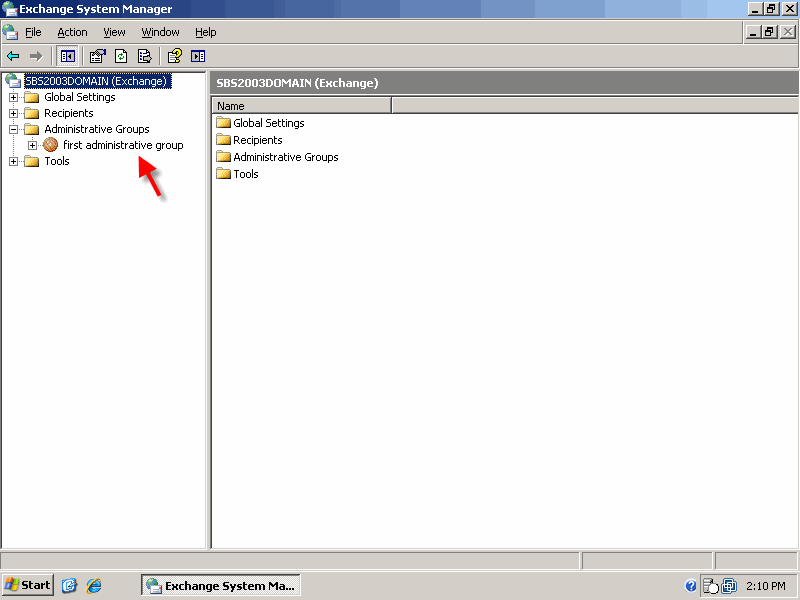Select Global Settings in the console tree

click(x=80, y=97)
